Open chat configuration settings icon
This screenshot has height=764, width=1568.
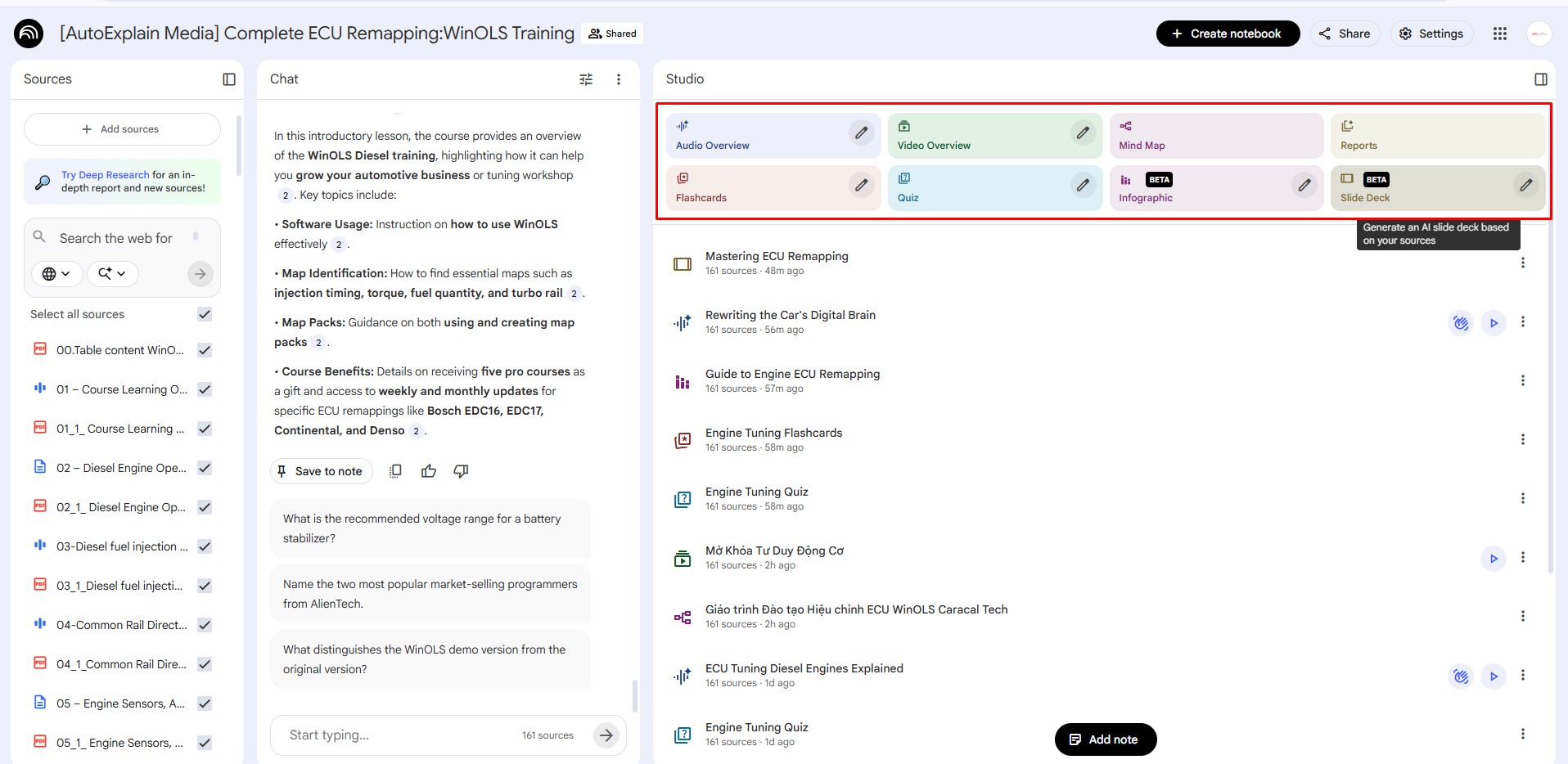click(x=586, y=79)
